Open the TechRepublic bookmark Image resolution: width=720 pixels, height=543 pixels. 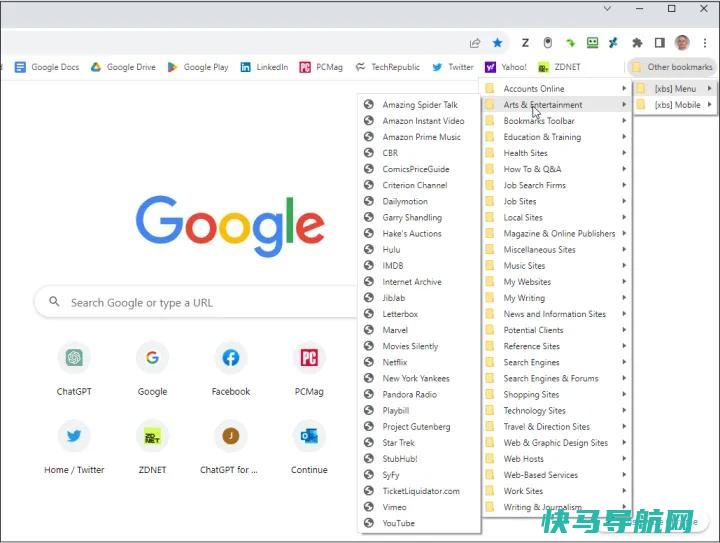pyautogui.click(x=388, y=67)
